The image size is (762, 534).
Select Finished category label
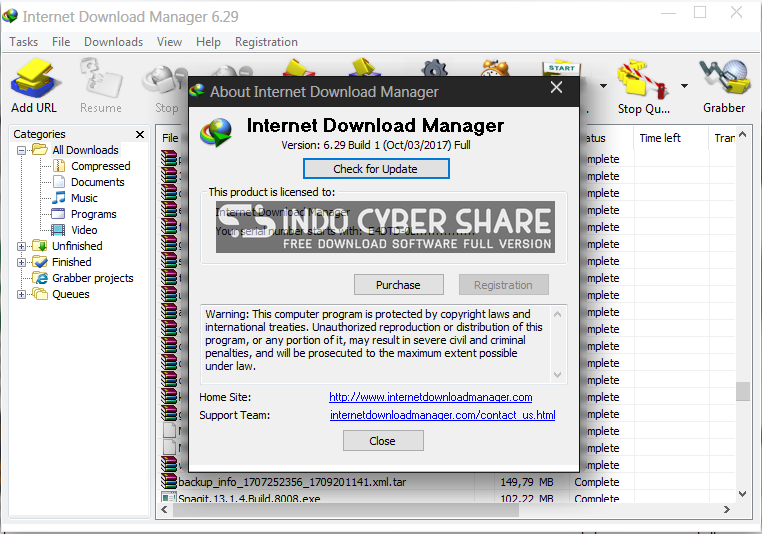pyautogui.click(x=71, y=262)
